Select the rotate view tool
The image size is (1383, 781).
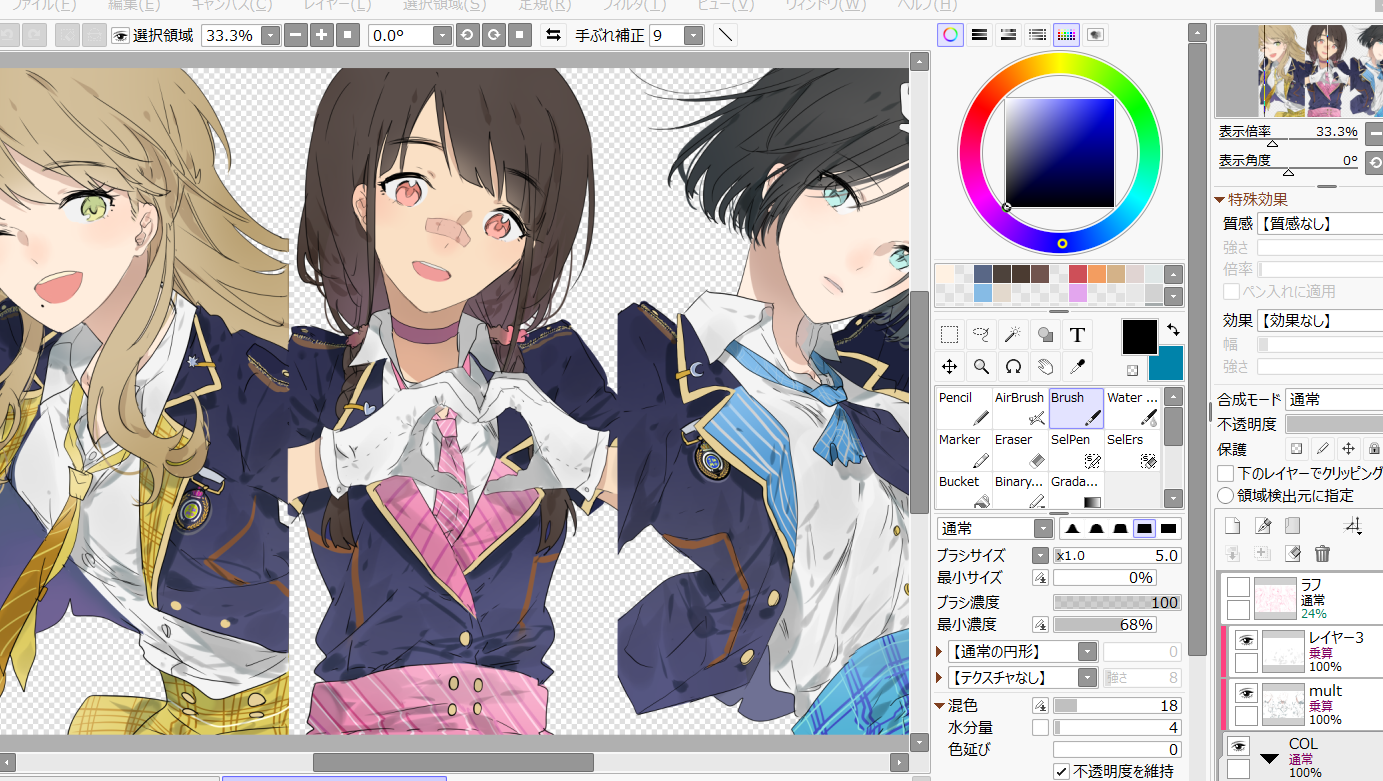1013,366
